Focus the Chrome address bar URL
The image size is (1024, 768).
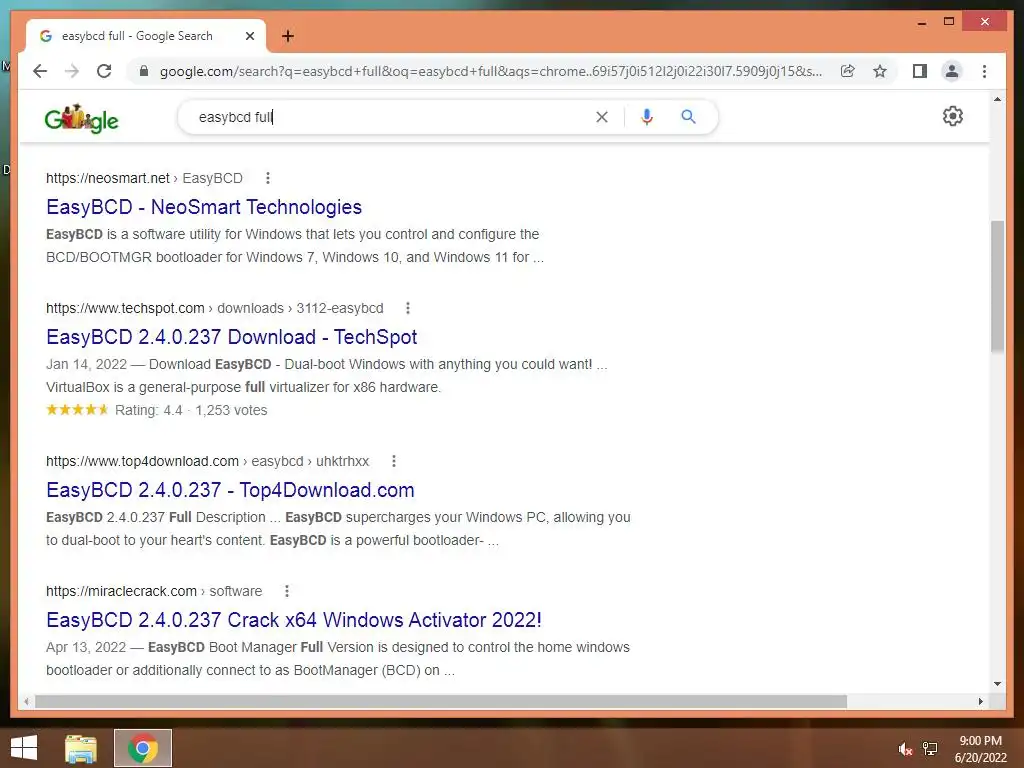pyautogui.click(x=490, y=71)
